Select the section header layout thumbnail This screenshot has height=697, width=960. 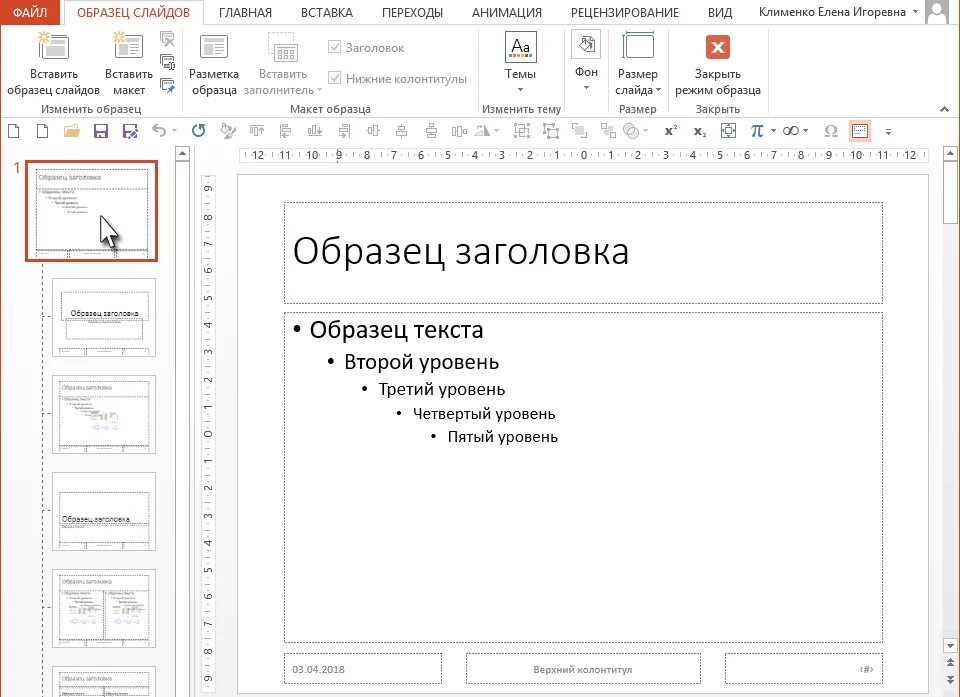104,511
